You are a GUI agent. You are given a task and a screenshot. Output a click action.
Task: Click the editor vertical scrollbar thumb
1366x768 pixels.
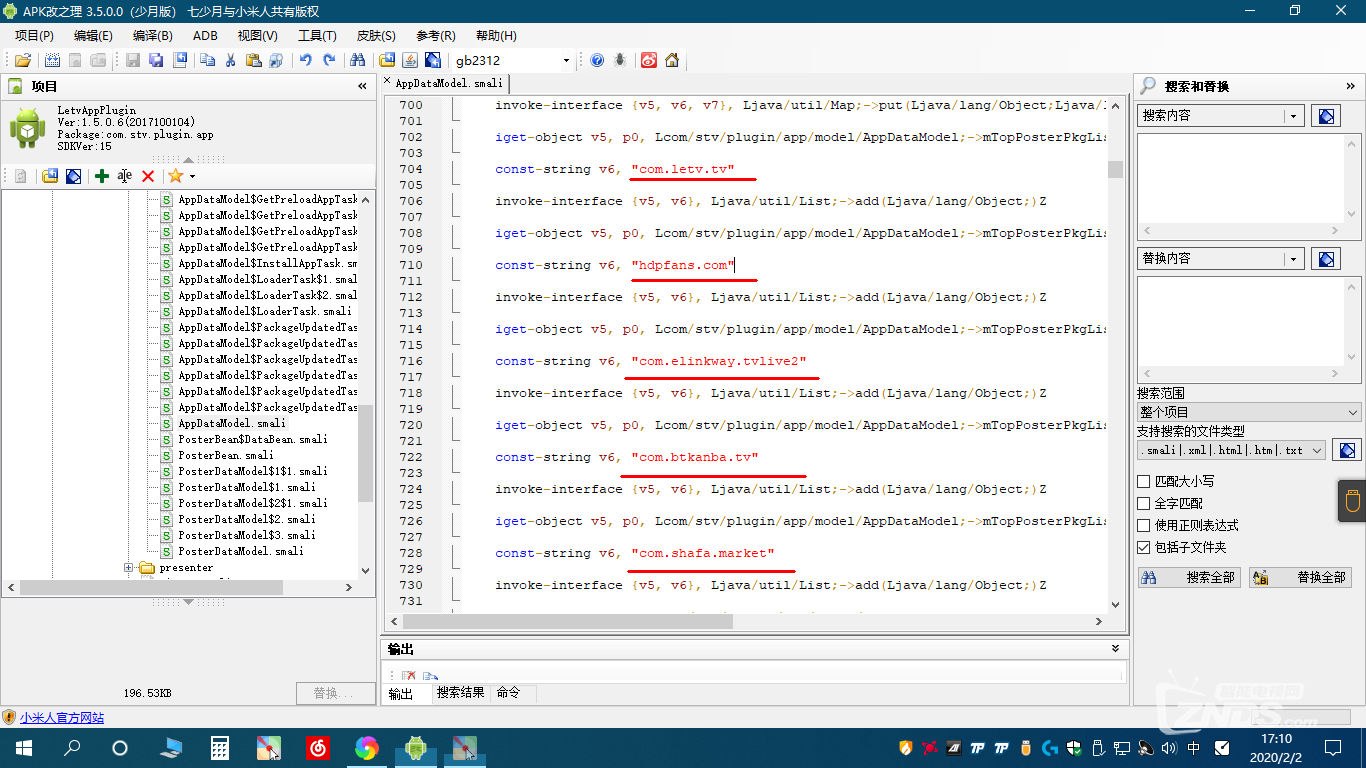tap(1115, 168)
